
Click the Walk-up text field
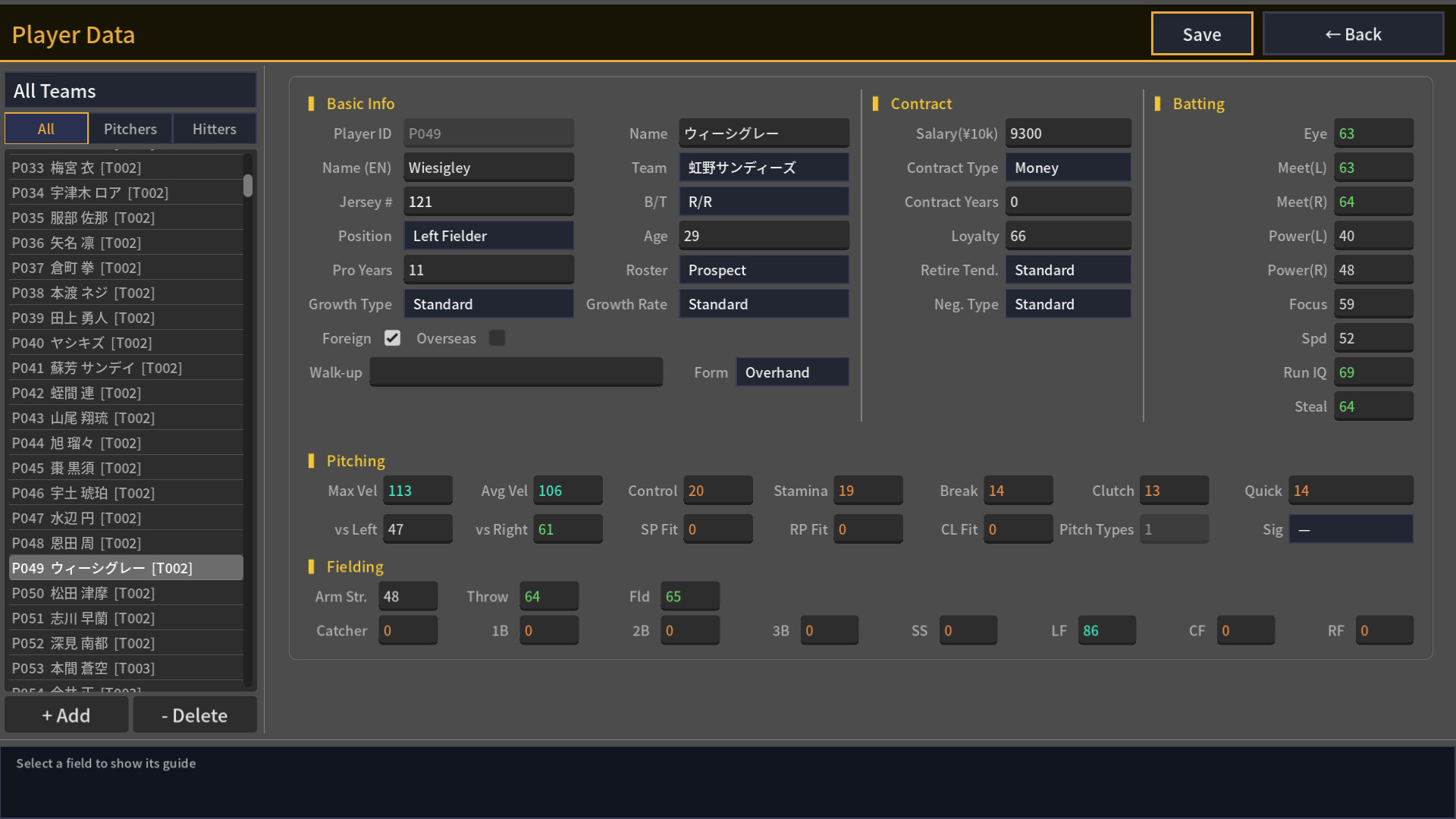pos(516,372)
